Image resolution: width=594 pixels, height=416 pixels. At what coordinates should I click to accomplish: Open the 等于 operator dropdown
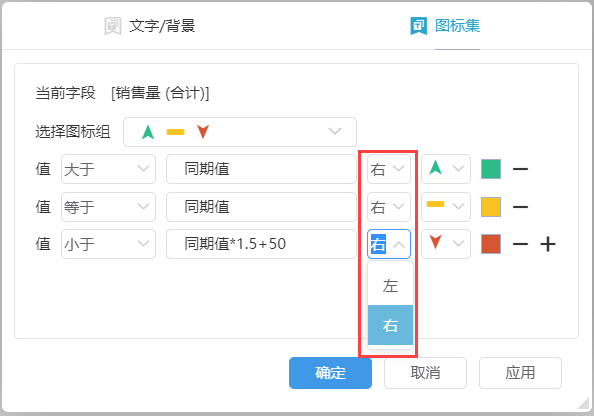(x=108, y=207)
